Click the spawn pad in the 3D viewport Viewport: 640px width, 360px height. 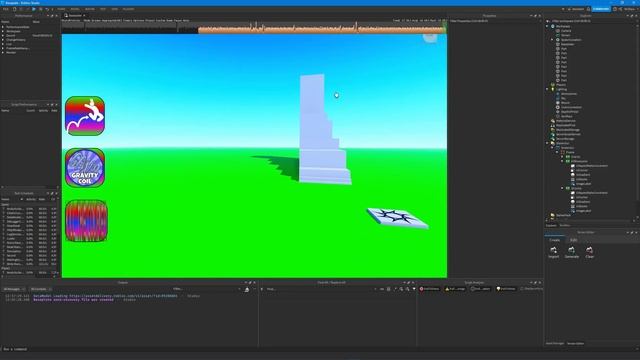pos(398,218)
